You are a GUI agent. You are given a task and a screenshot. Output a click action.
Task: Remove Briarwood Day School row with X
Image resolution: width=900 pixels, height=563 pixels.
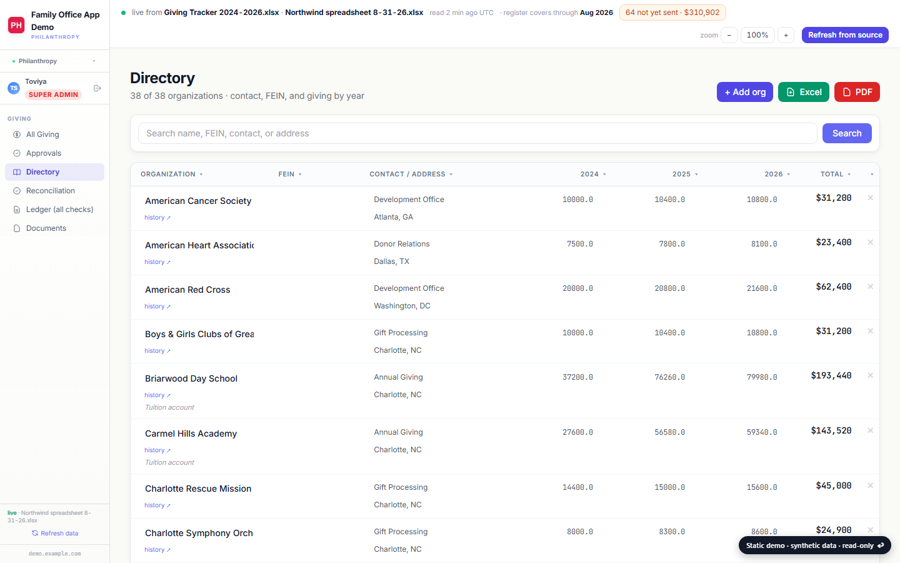[x=870, y=375]
